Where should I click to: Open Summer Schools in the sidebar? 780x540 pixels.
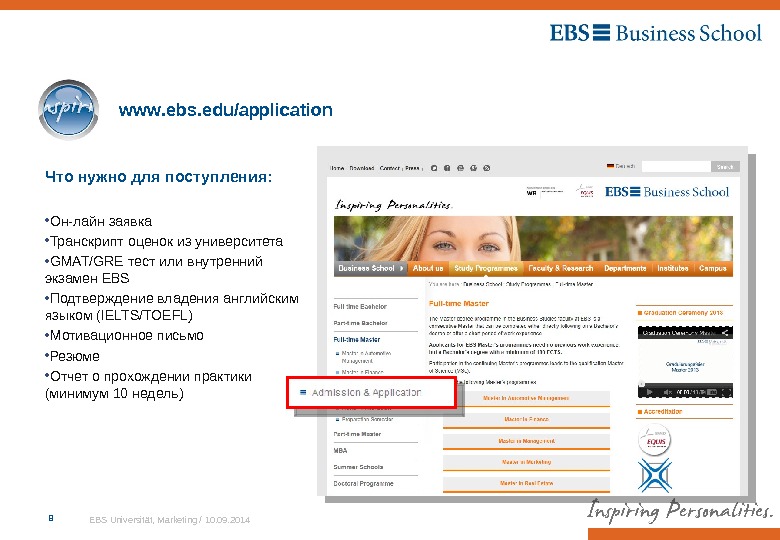pos(358,467)
